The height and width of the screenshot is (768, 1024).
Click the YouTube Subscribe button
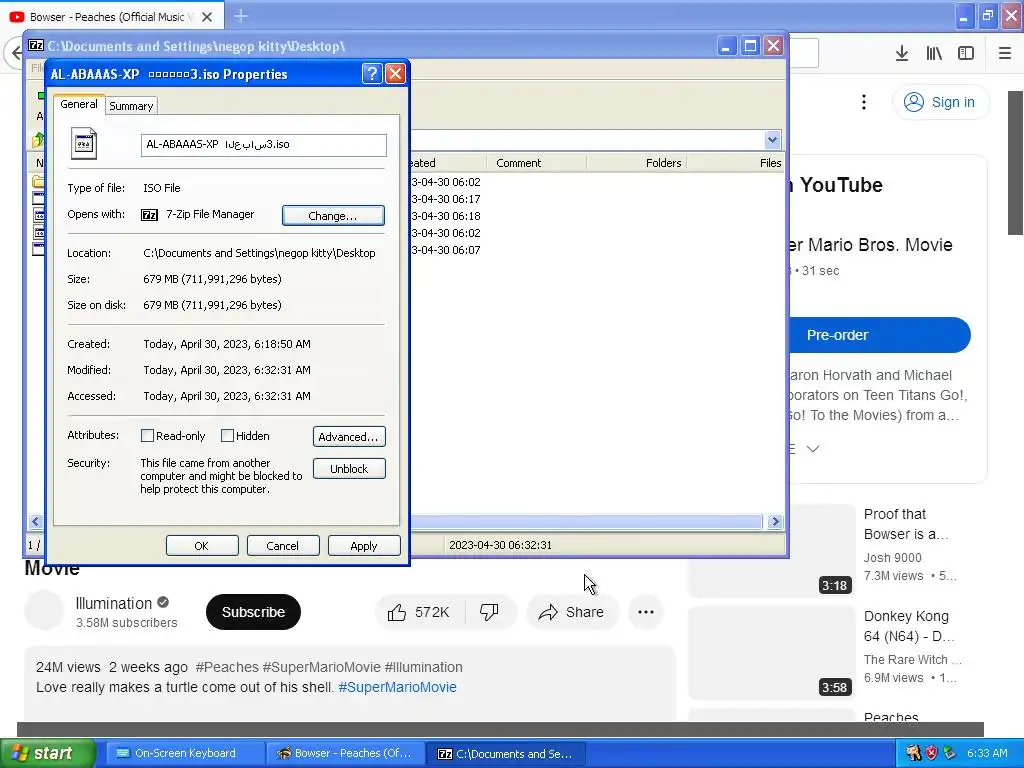[x=253, y=612]
